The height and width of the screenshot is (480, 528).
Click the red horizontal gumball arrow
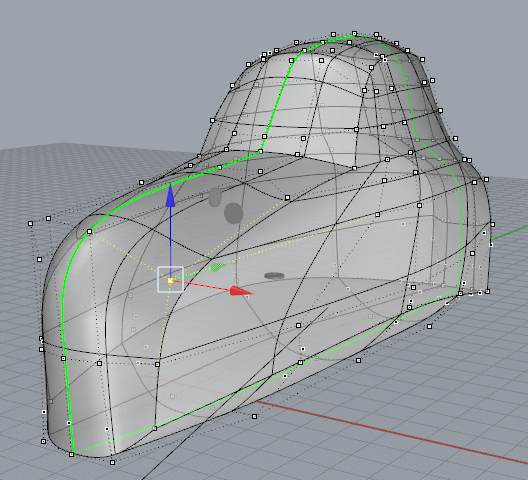click(x=240, y=291)
